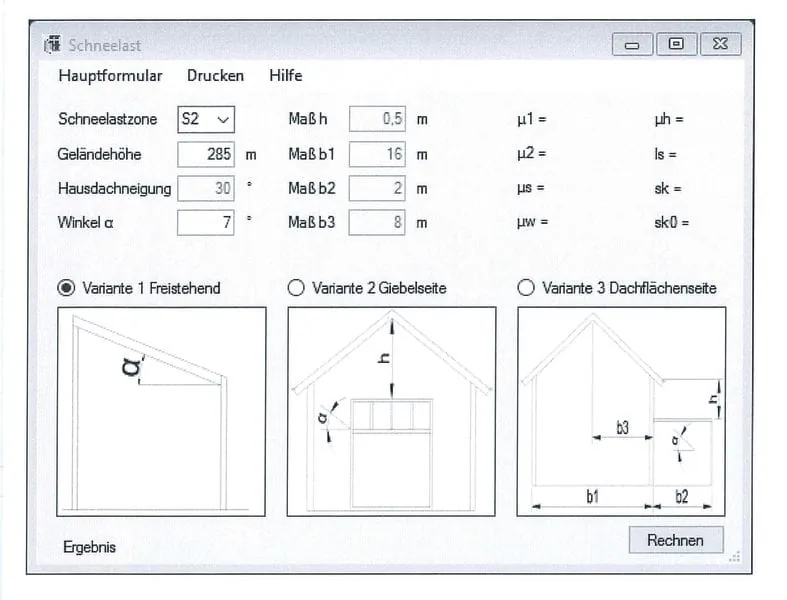Select Variante 1 Freistehend radio button
Screen dimensions: 787x600
coord(67,288)
